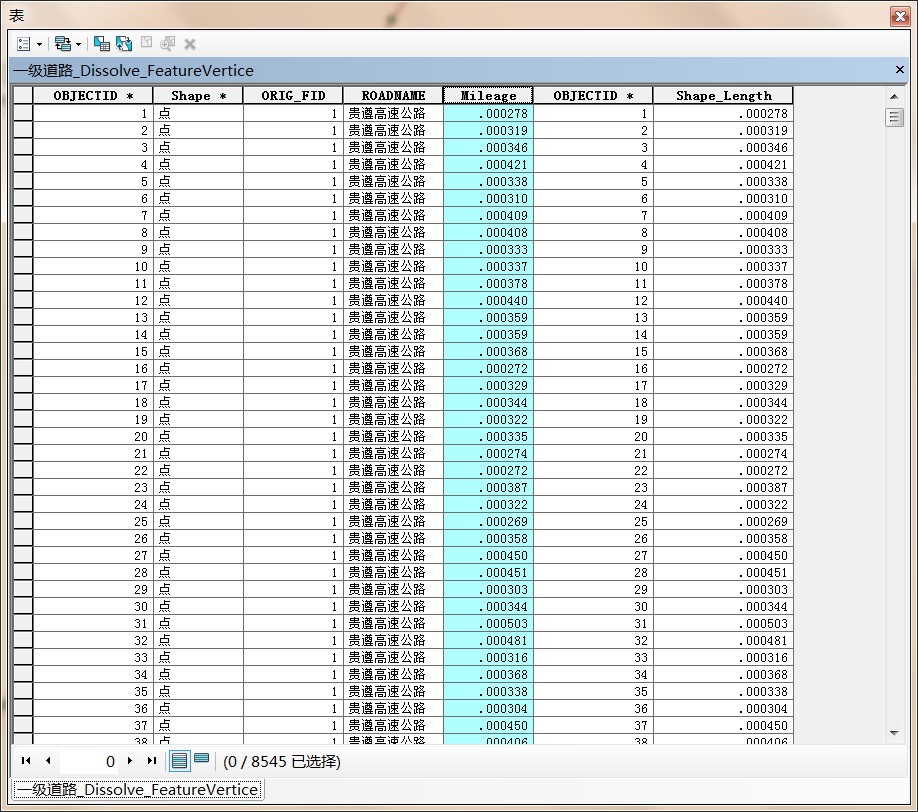Viewport: 918px width, 812px height.
Task: Click the Select By Attributes icon
Action: pyautogui.click(x=102, y=44)
